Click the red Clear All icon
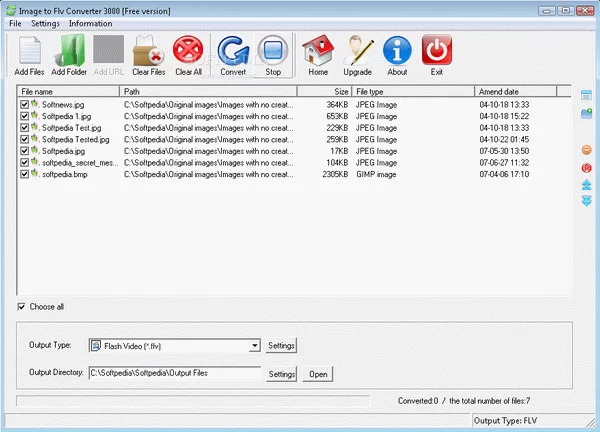Viewport: 600px width, 432px height. click(x=188, y=49)
